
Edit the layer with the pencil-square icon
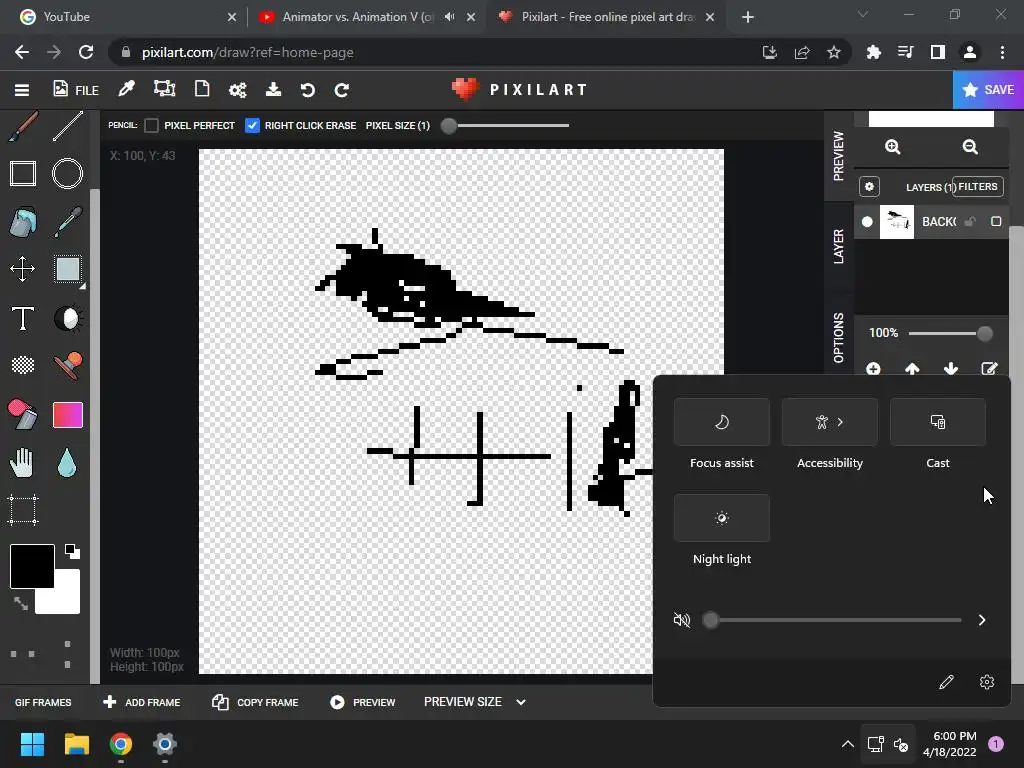pos(989,369)
